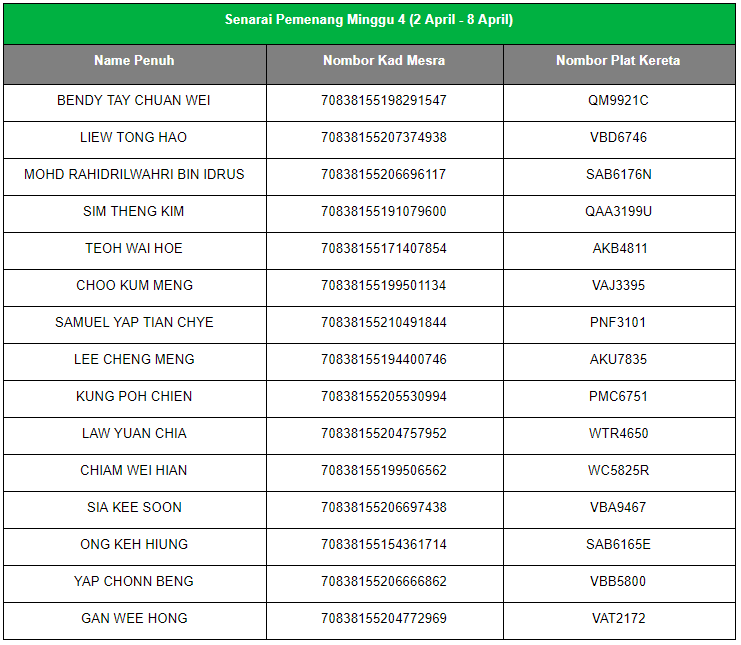Viewport: 741px width, 645px height.
Task: Select card number 70838155194400746
Action: (x=384, y=360)
